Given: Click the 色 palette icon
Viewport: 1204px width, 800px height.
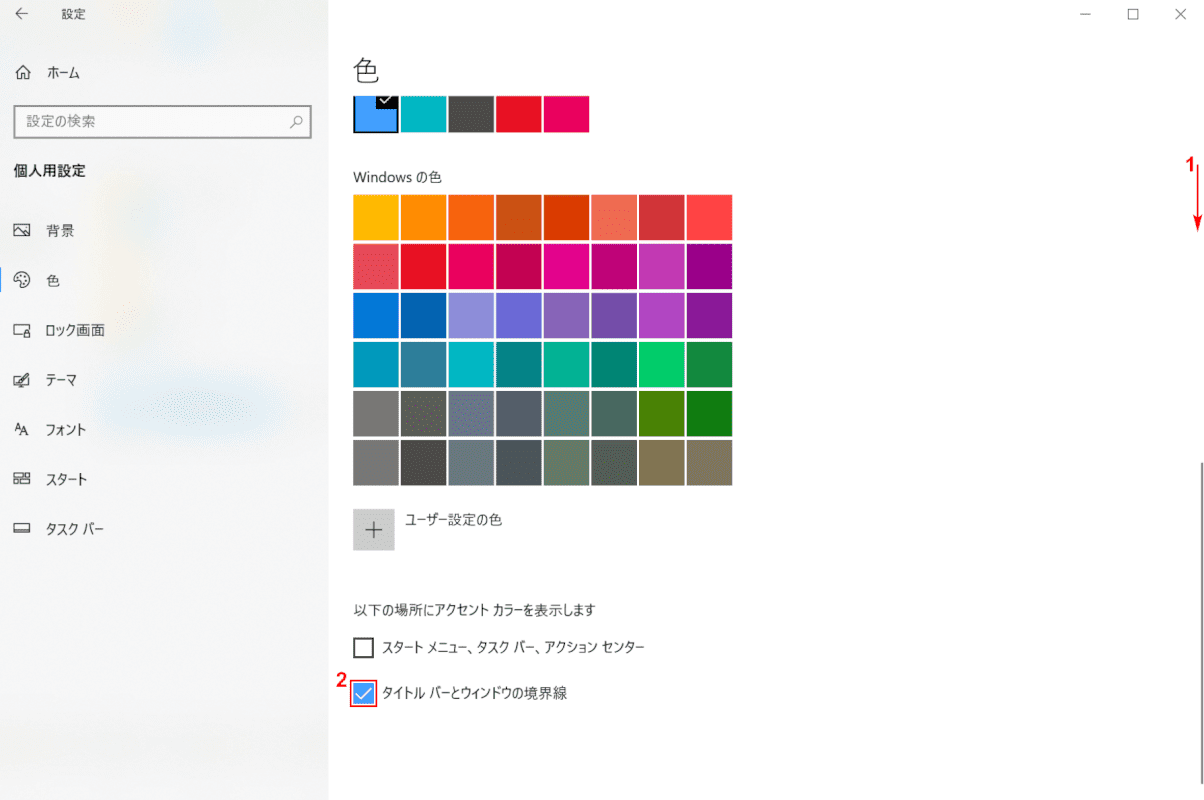Looking at the screenshot, I should pyautogui.click(x=22, y=281).
